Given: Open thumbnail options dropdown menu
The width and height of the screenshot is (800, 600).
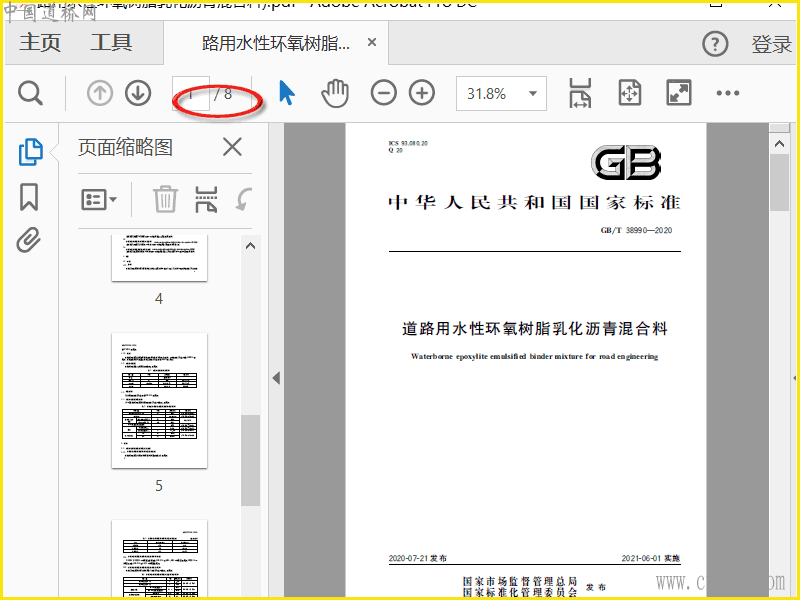Looking at the screenshot, I should [99, 199].
